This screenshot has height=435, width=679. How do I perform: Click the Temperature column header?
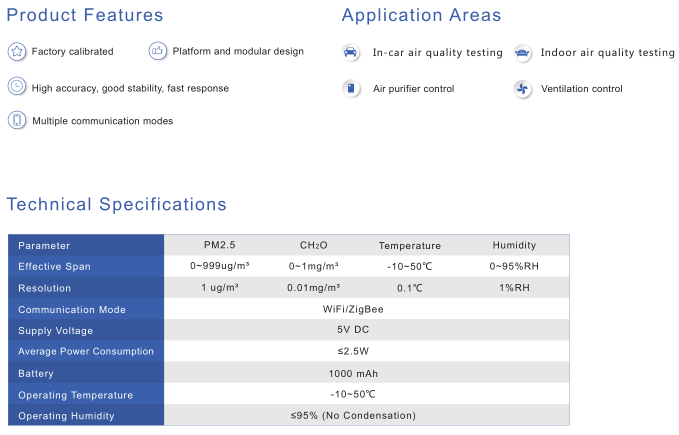click(x=410, y=246)
